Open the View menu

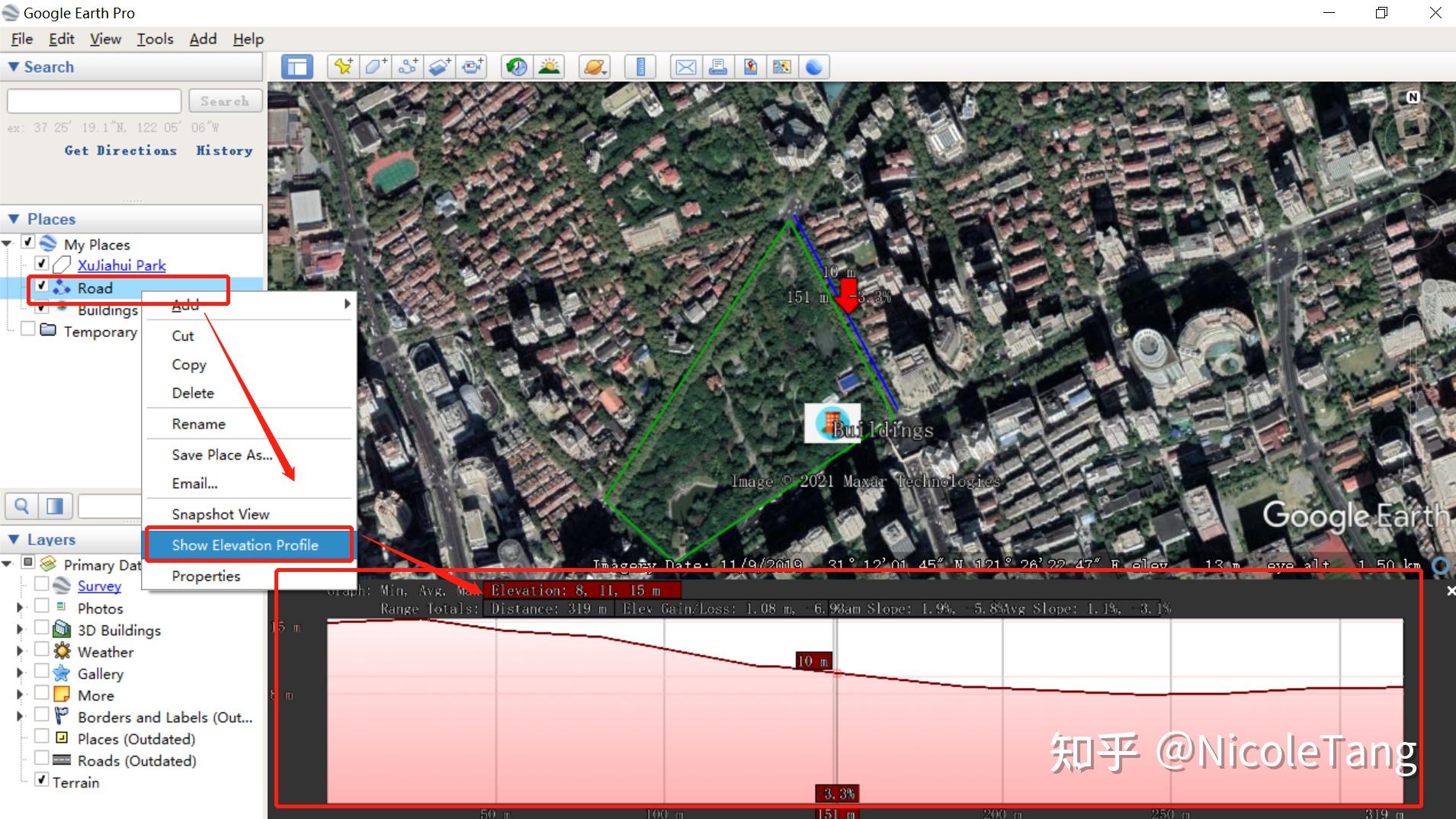click(105, 39)
